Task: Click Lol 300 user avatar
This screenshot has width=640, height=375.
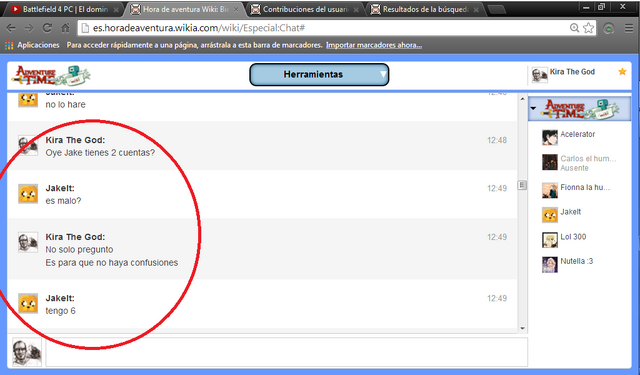Action: 550,240
